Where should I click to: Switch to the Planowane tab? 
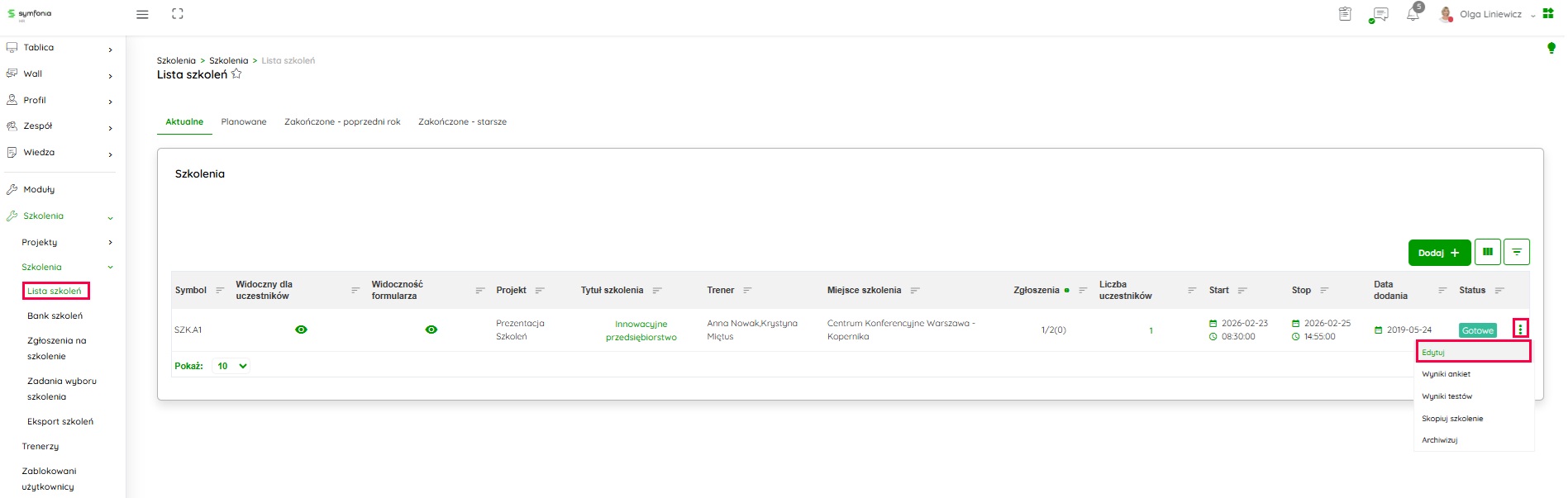244,121
